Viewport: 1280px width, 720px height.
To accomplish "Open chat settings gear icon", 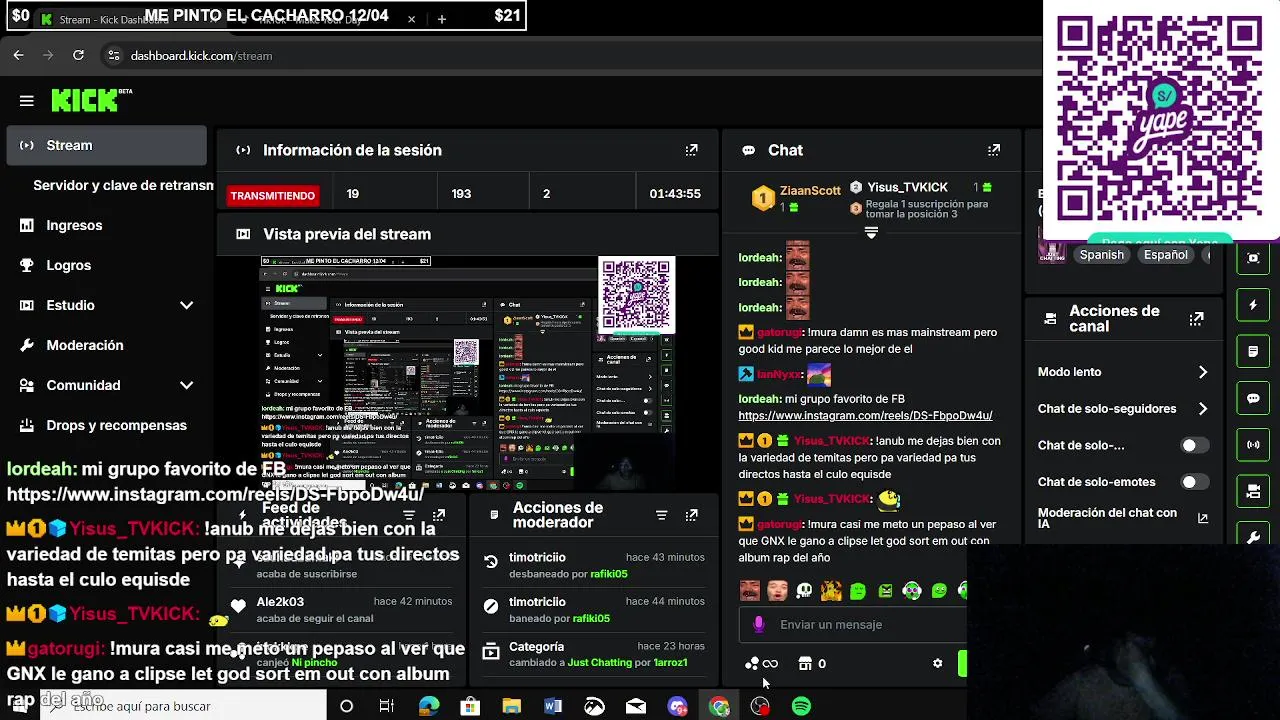I will 937,663.
